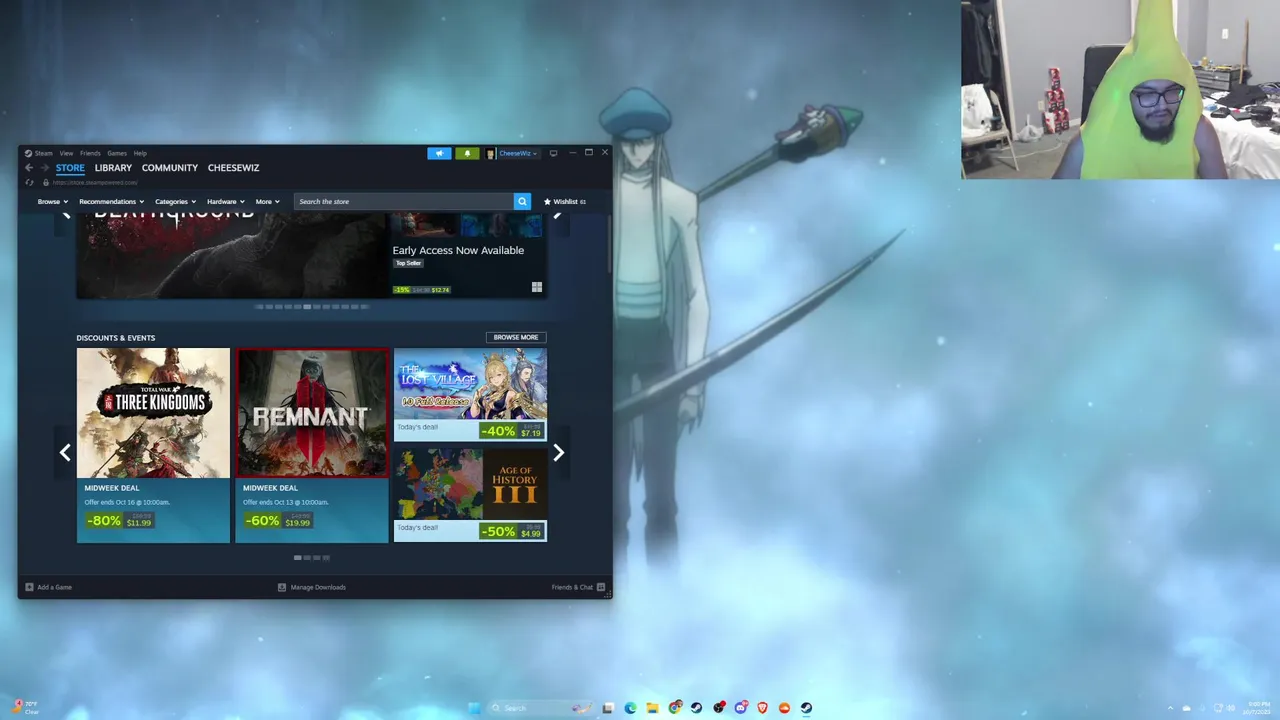
Task: Open the orange cloud app in taskbar
Action: point(784,708)
